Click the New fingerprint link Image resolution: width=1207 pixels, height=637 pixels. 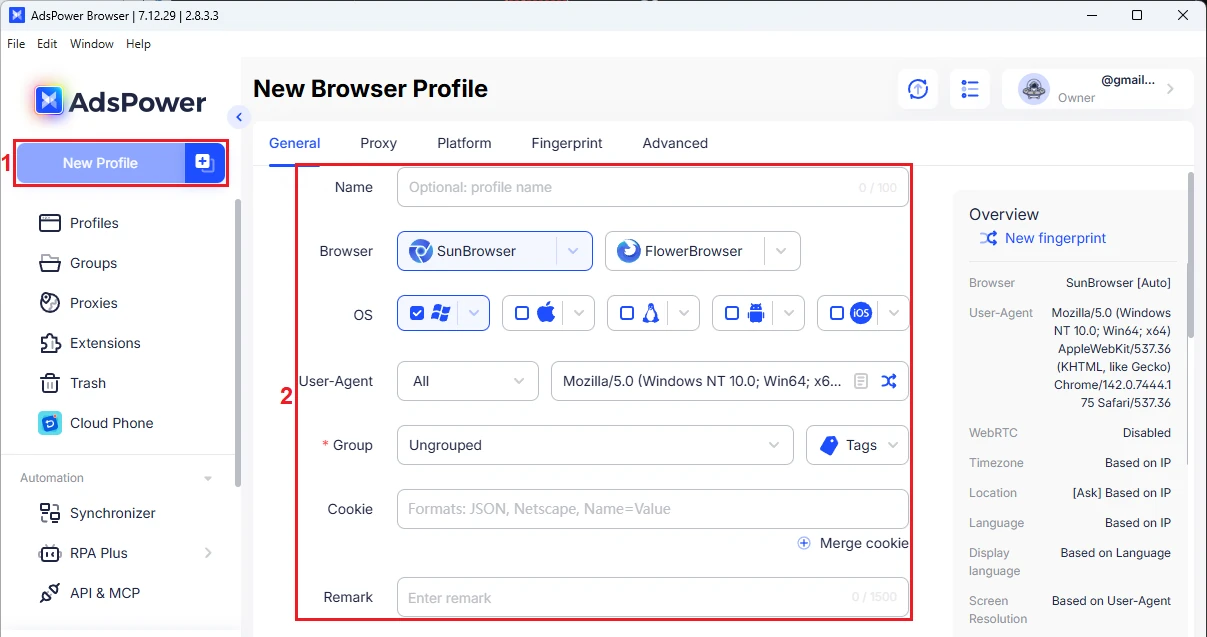coord(1054,238)
